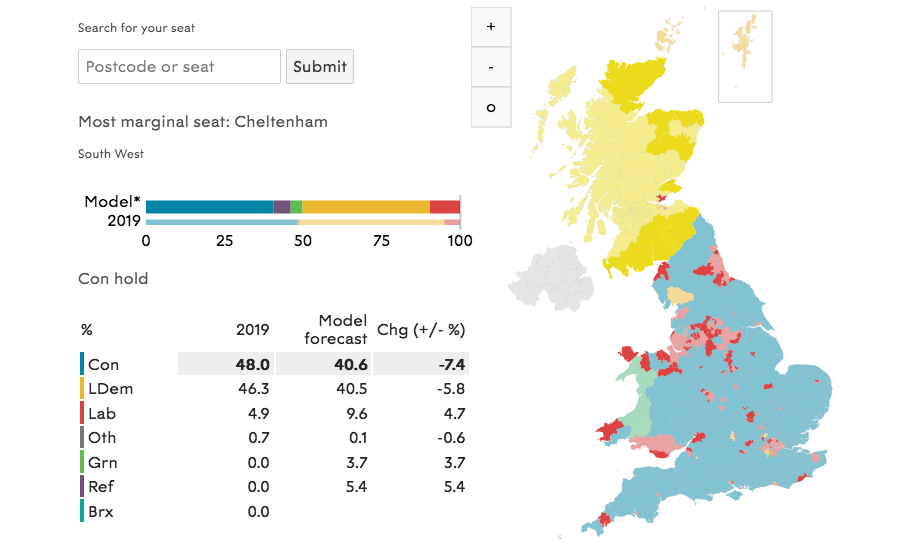The image size is (913, 554).
Task: Select the Lab row in the table
Action: click(274, 414)
